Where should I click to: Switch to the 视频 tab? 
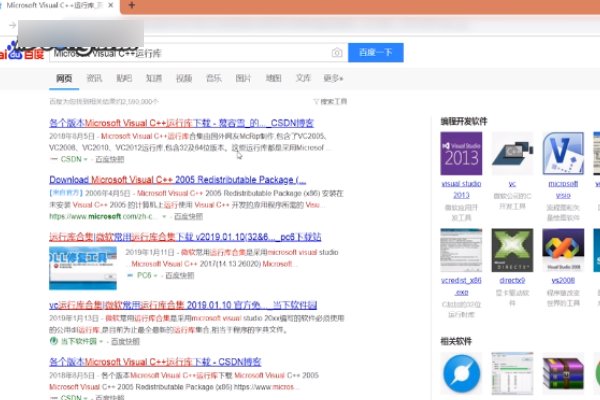coord(184,78)
